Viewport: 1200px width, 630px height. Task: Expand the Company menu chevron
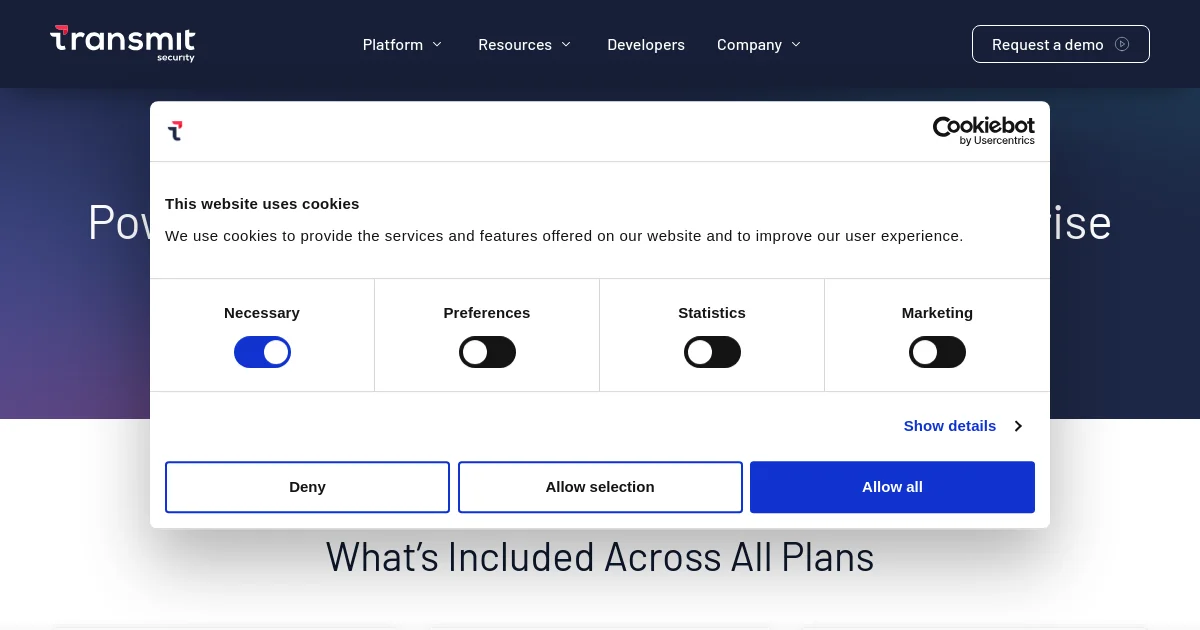[796, 44]
